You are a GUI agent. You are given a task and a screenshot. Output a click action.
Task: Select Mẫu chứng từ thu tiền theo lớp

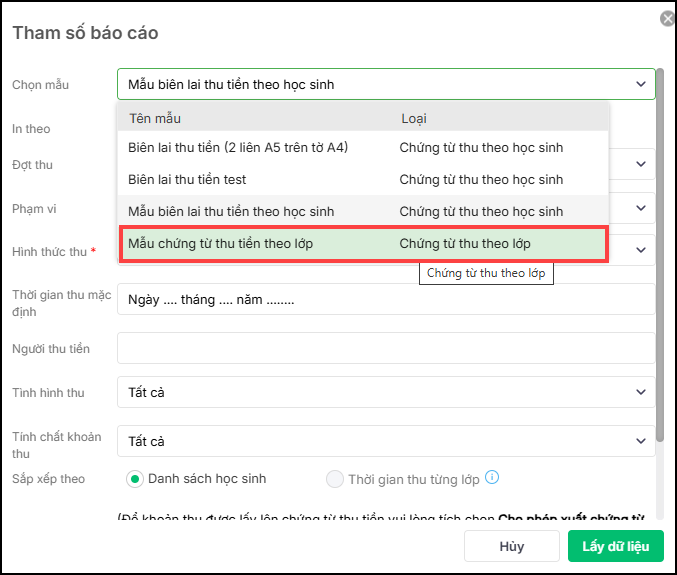[x=222, y=244]
